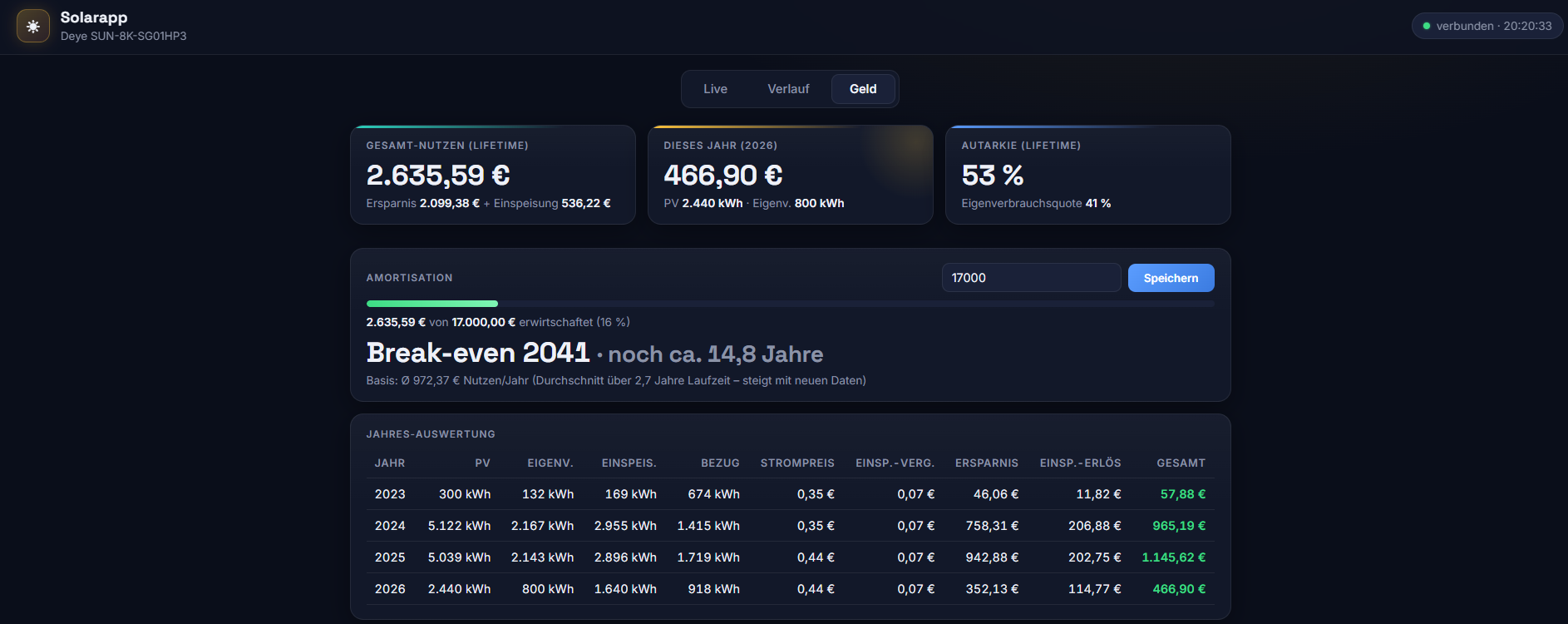Select the Autarkie (Lifetime) card

point(1088,175)
